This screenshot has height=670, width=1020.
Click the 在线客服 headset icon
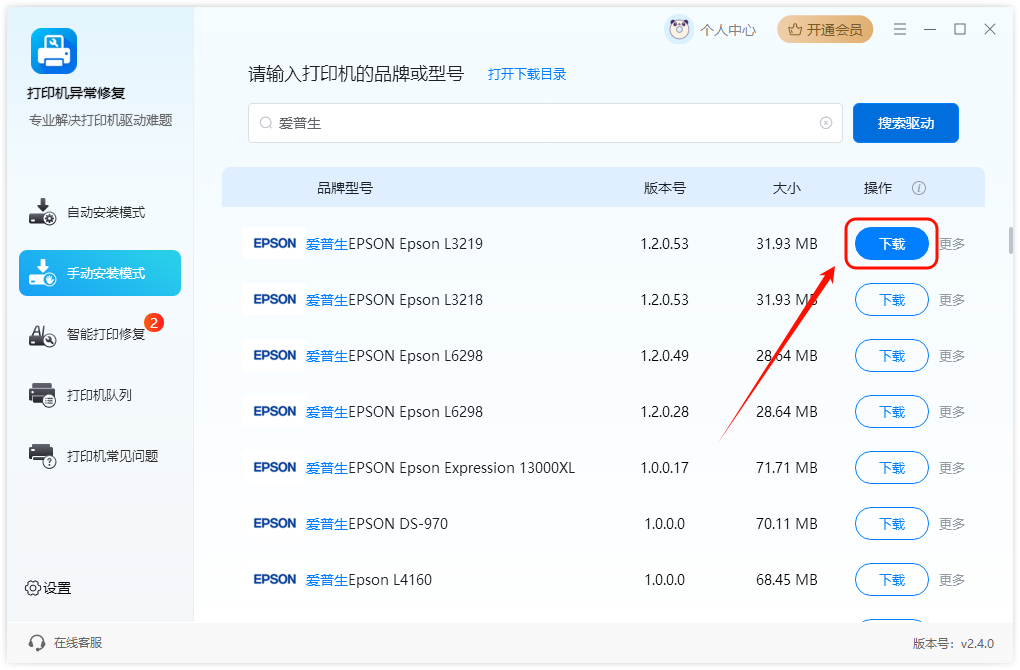pos(36,643)
